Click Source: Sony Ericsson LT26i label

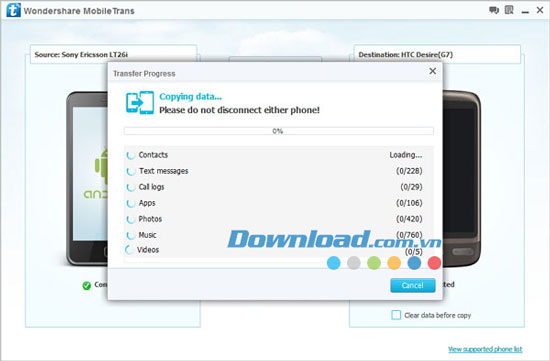[81, 55]
